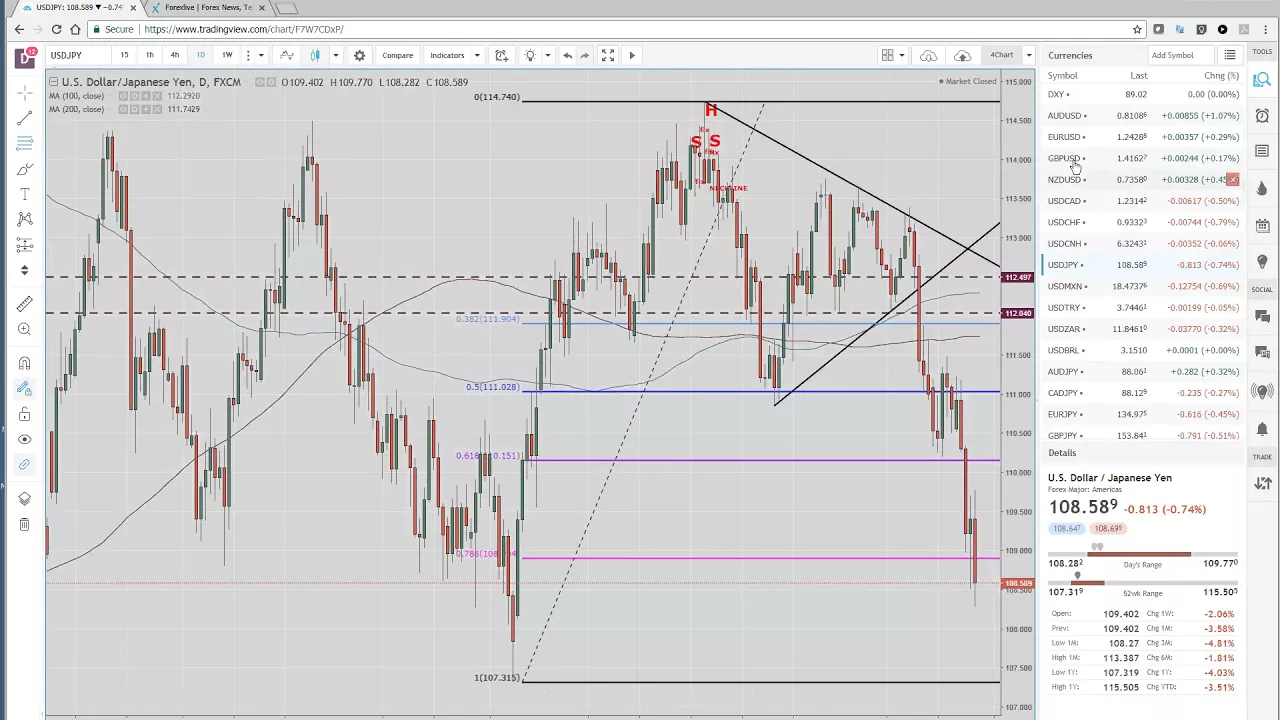Click the Add Symbol field
The image size is (1280, 720).
click(x=1180, y=55)
